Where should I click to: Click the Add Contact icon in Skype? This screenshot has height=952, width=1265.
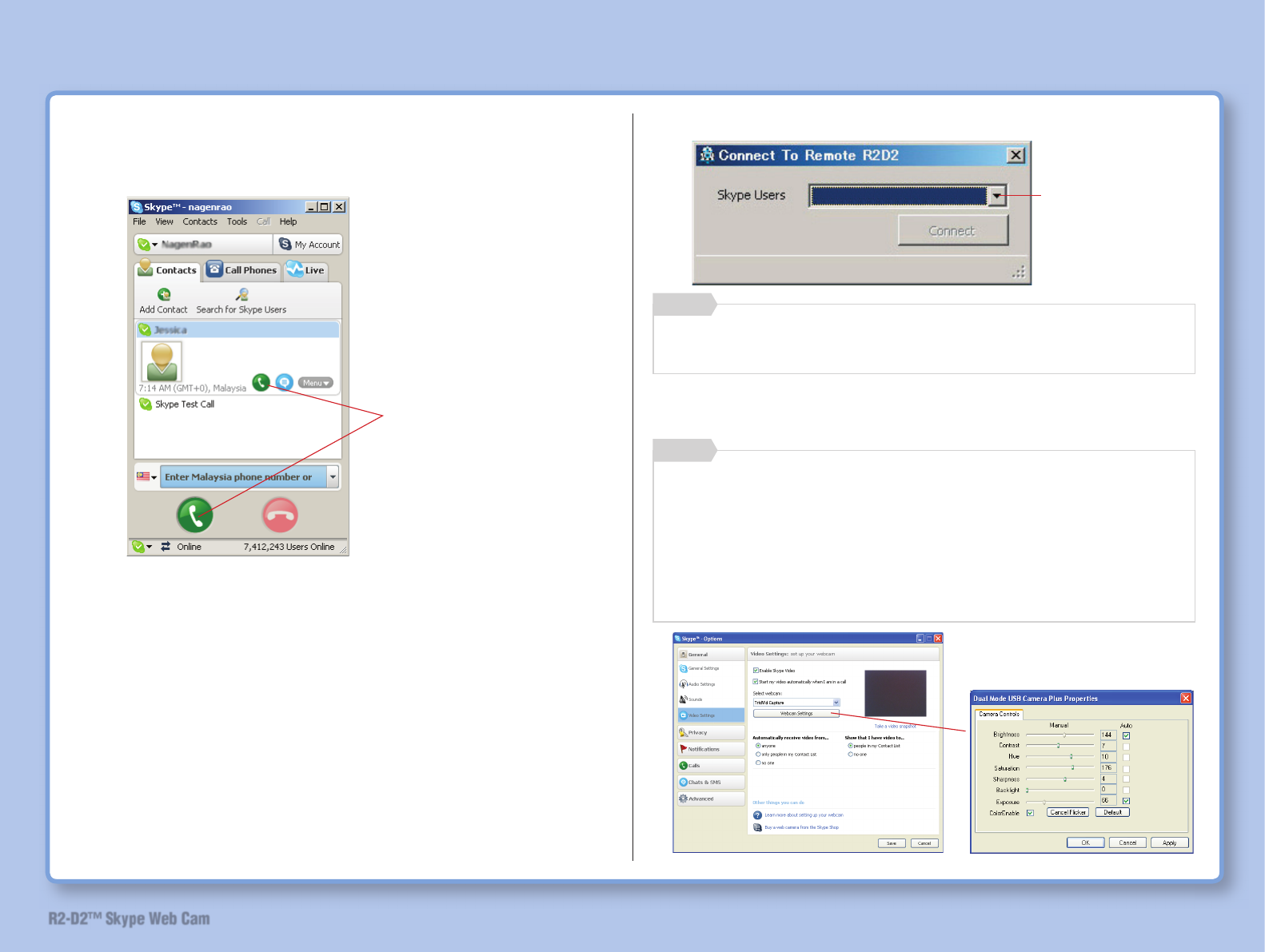pyautogui.click(x=164, y=294)
